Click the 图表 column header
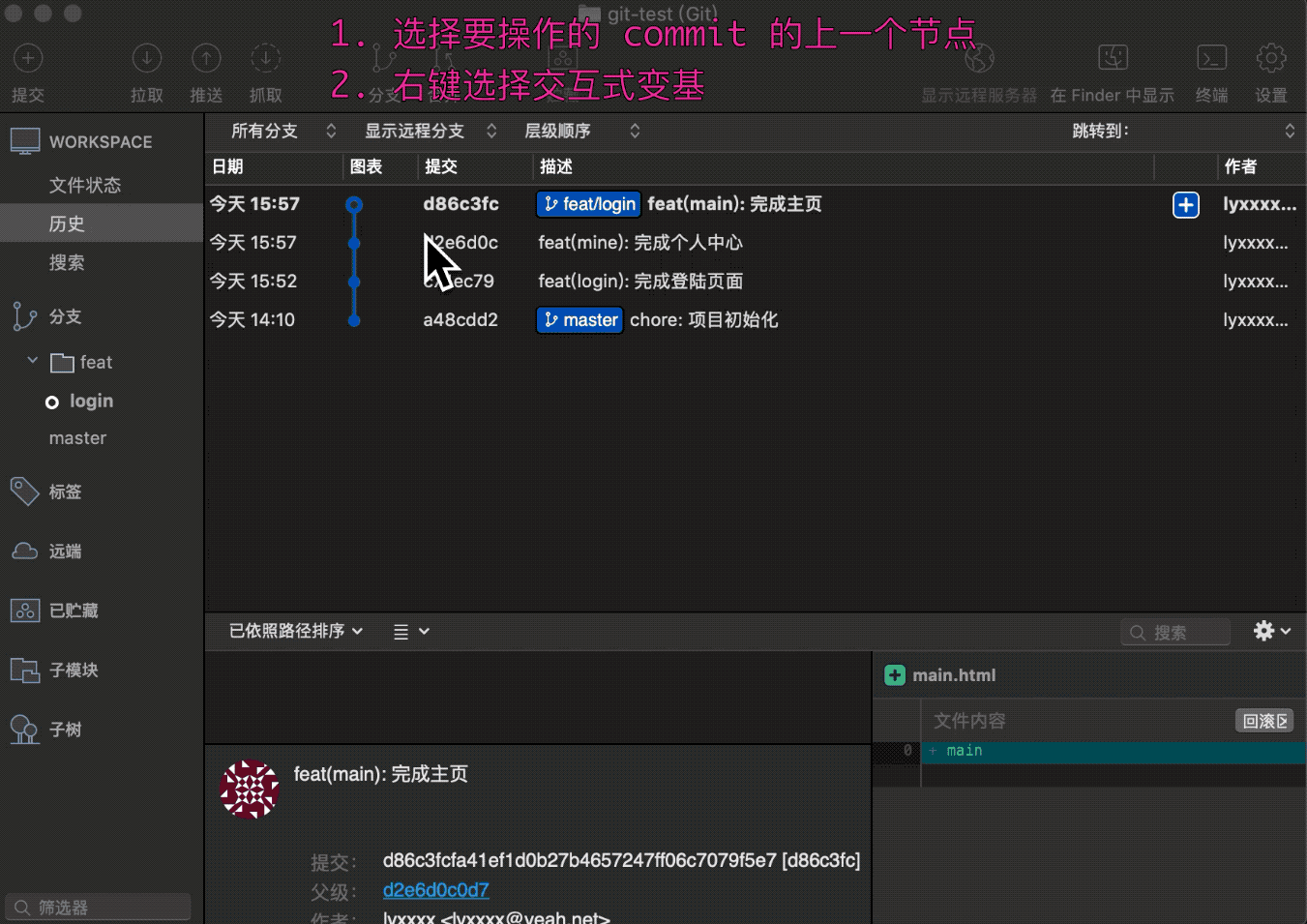Image resolution: width=1307 pixels, height=924 pixels. [367, 166]
